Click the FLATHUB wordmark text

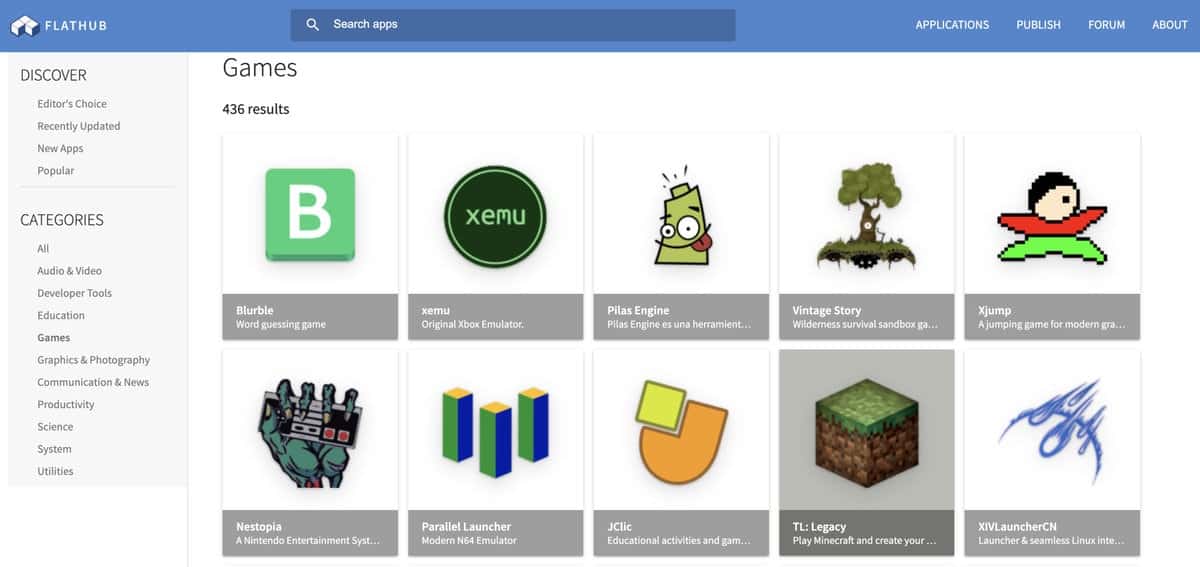(75, 27)
